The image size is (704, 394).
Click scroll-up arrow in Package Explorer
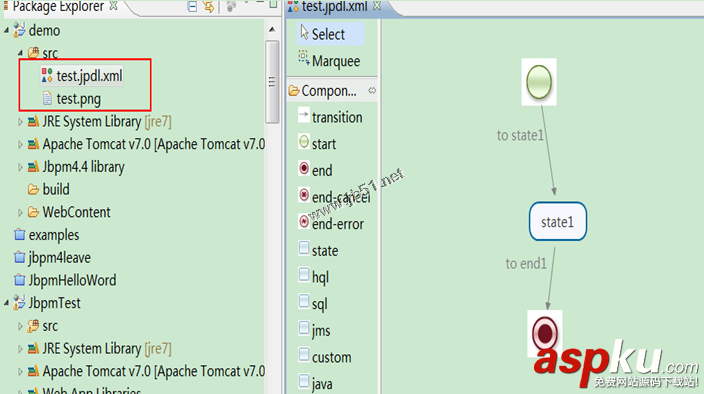click(272, 30)
